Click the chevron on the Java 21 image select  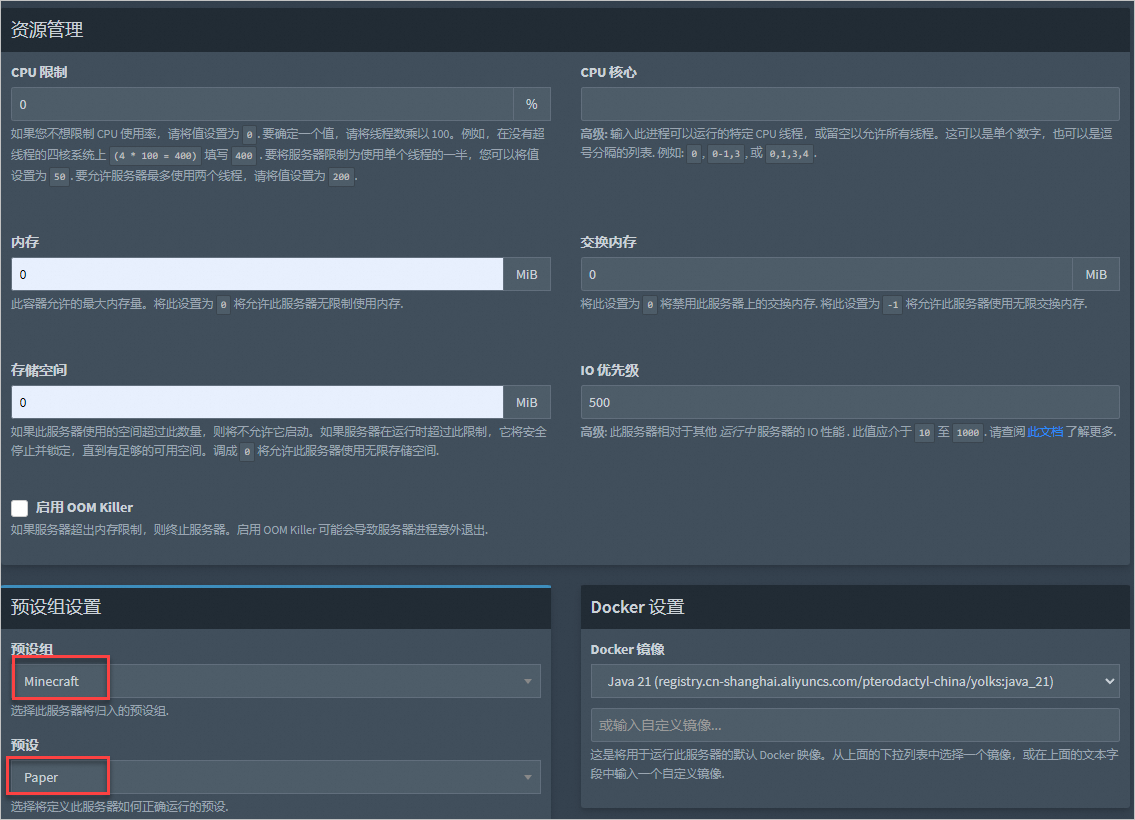coord(1110,681)
